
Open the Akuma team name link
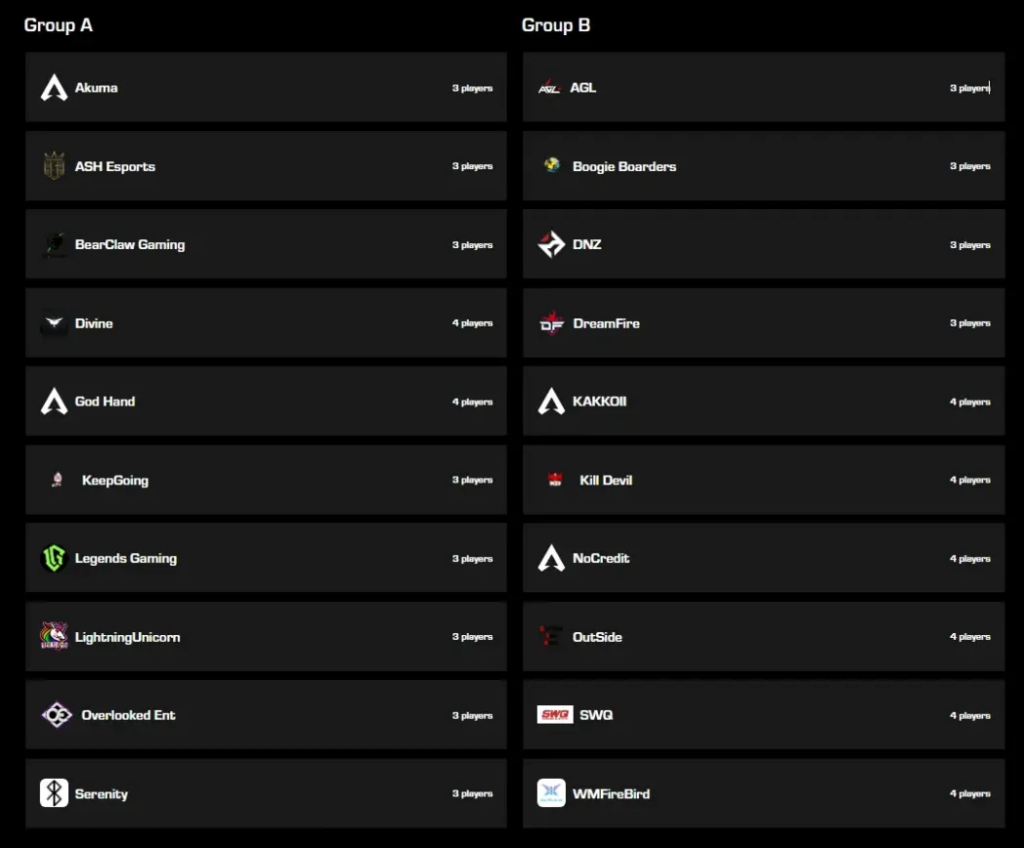pyautogui.click(x=96, y=88)
